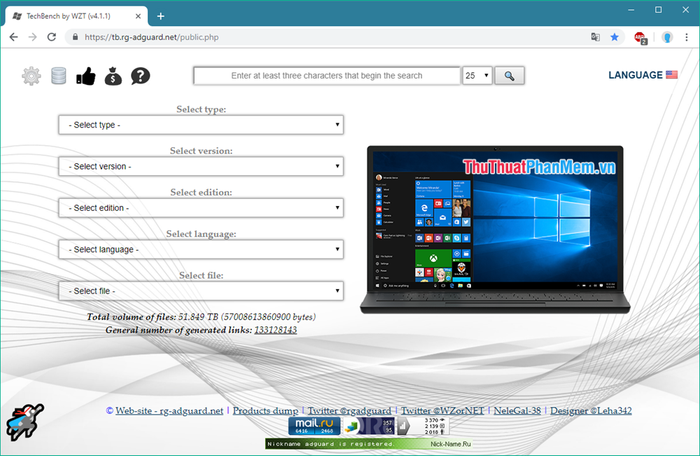Open the Chrome profile avatar
700x456 pixels.
[667, 38]
